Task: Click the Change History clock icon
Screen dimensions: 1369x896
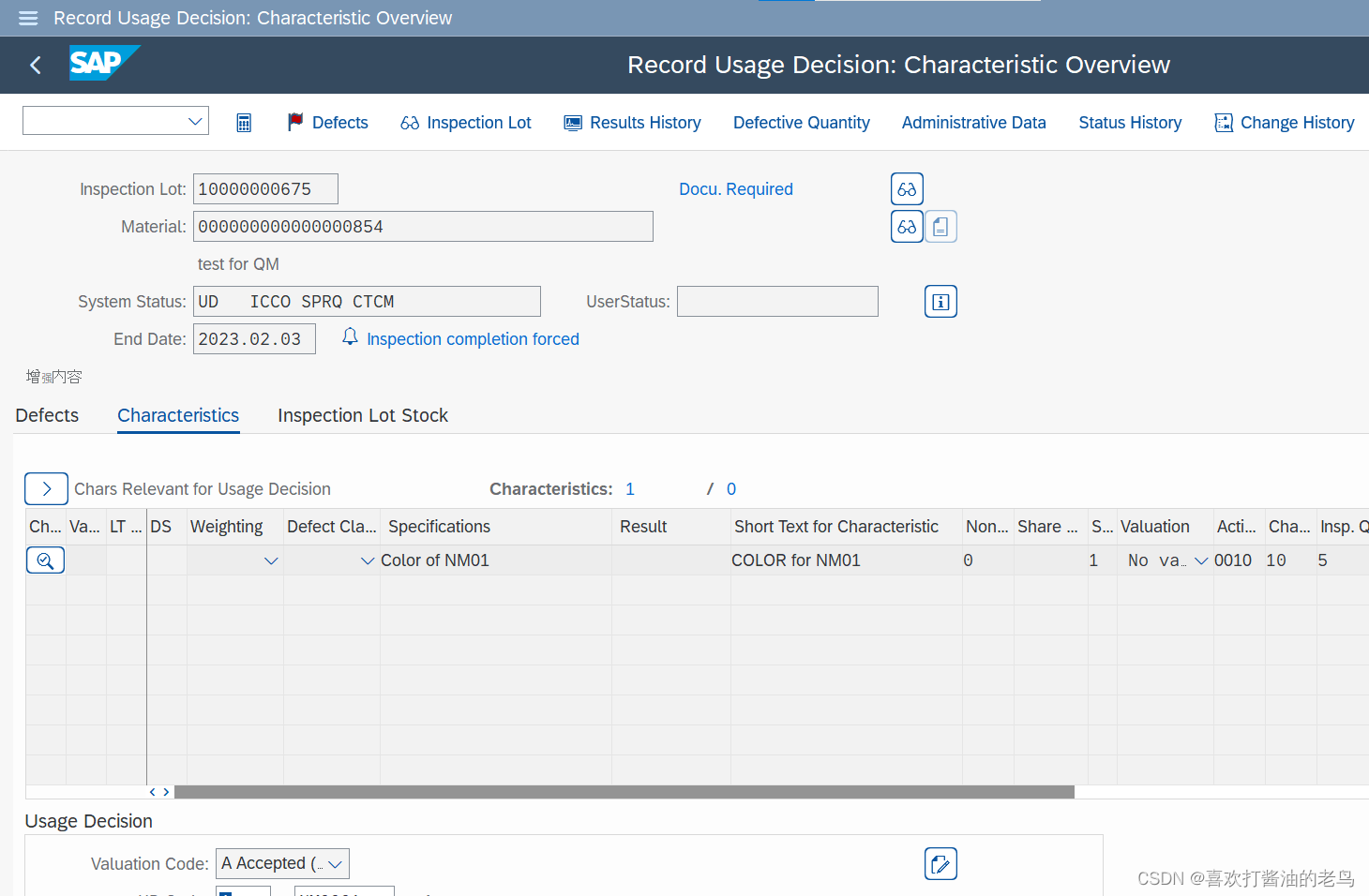Action: [1224, 122]
